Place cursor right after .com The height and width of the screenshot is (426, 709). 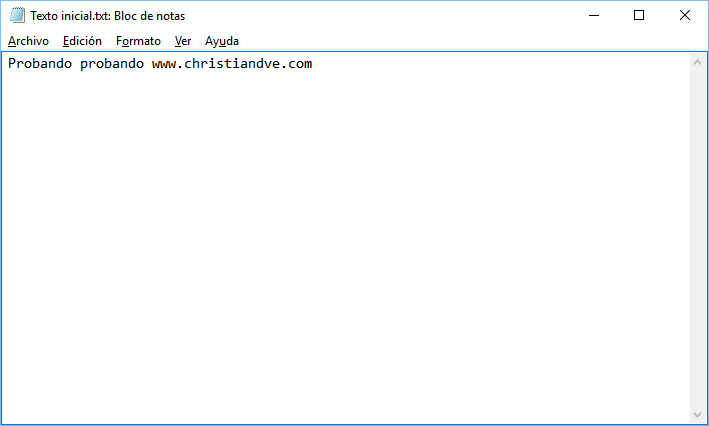click(313, 64)
